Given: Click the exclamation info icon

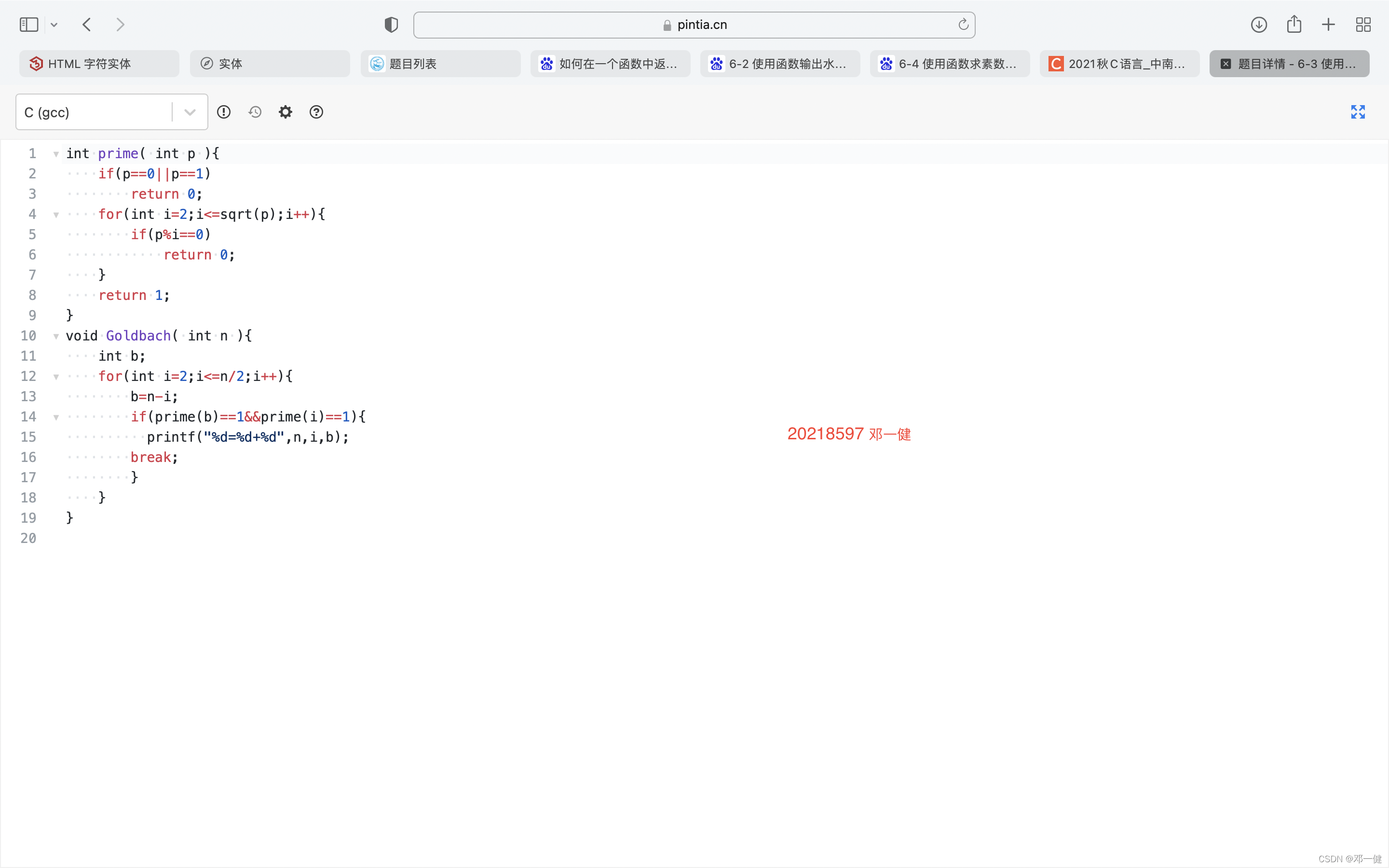Looking at the screenshot, I should point(224,112).
